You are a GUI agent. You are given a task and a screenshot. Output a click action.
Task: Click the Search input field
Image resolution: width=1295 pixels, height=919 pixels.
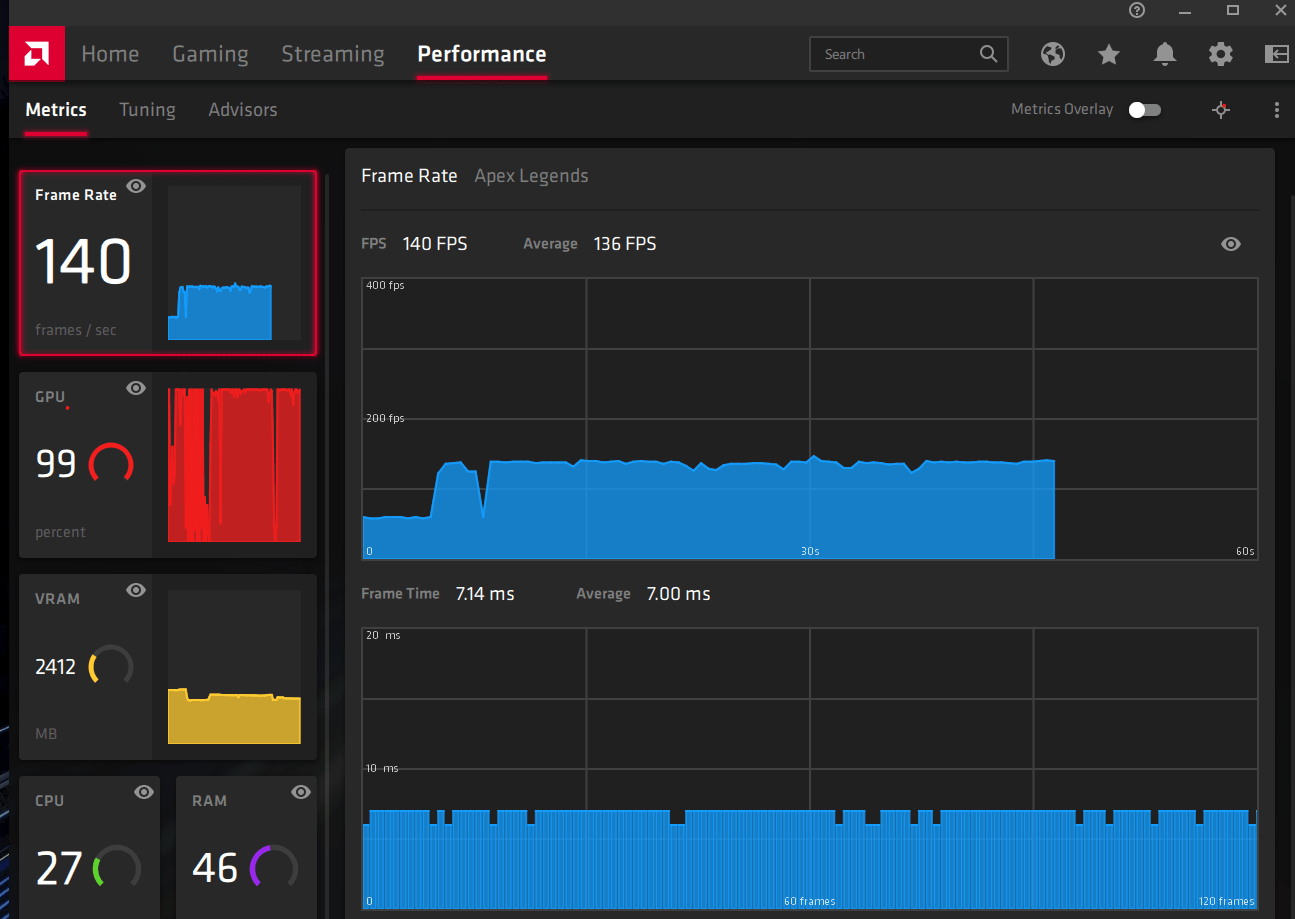pyautogui.click(x=908, y=54)
